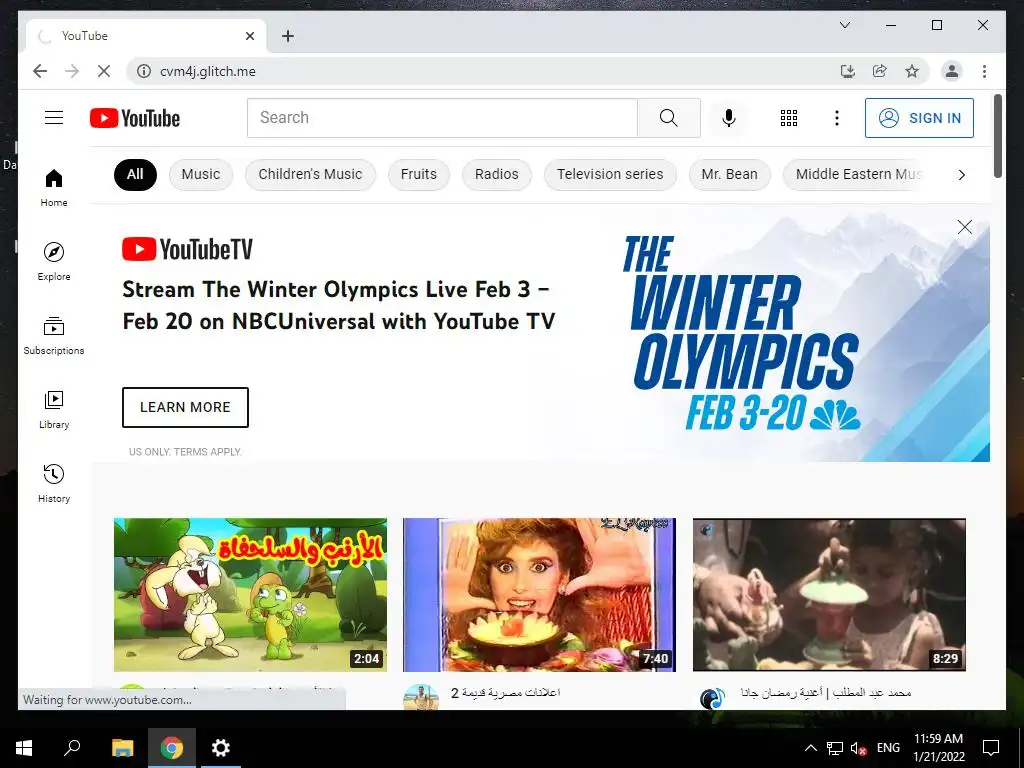Open Chrome tab search dropdown
Image resolution: width=1024 pixels, height=768 pixels.
[844, 25]
